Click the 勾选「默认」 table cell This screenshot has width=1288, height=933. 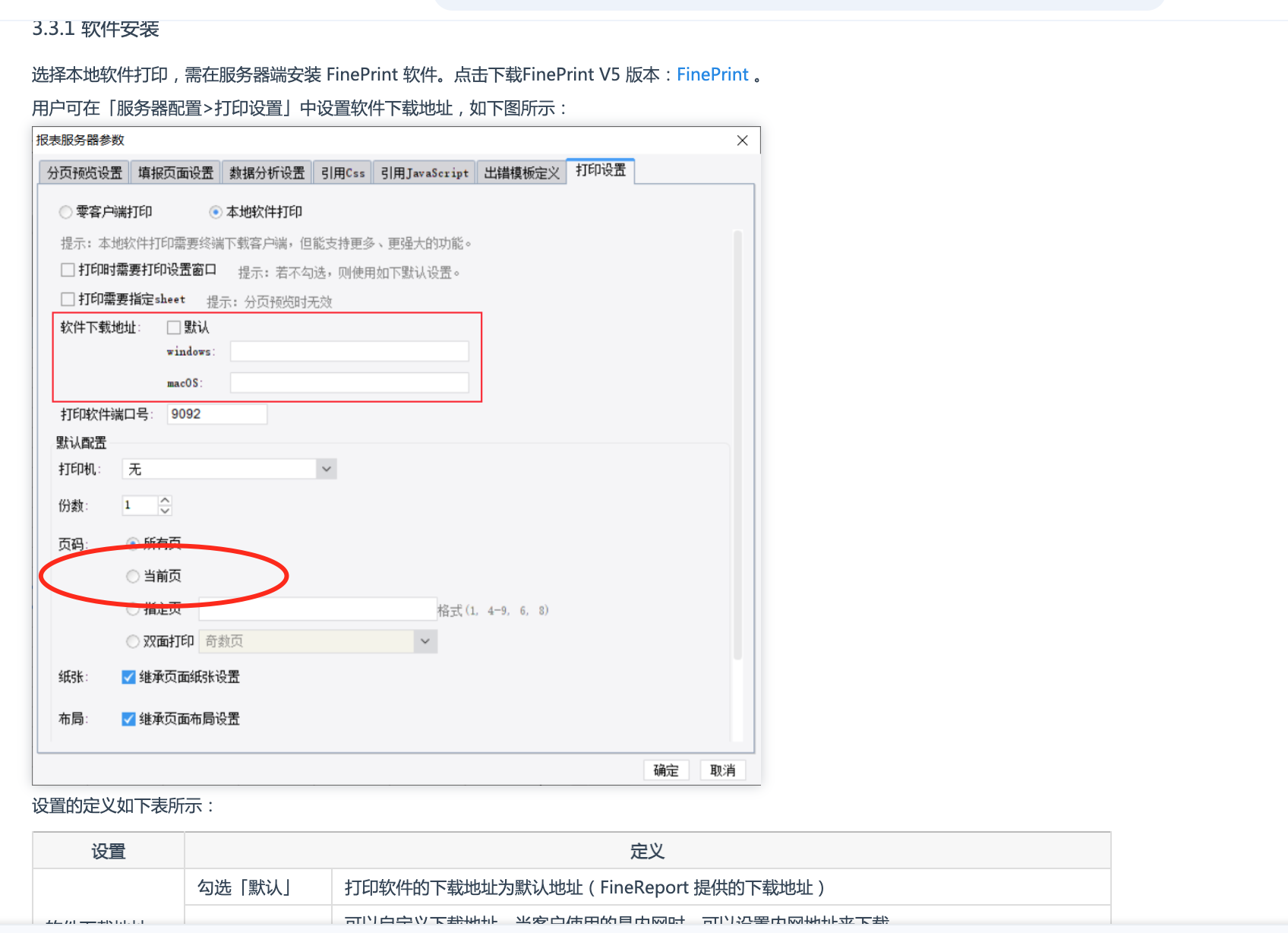click(x=258, y=887)
